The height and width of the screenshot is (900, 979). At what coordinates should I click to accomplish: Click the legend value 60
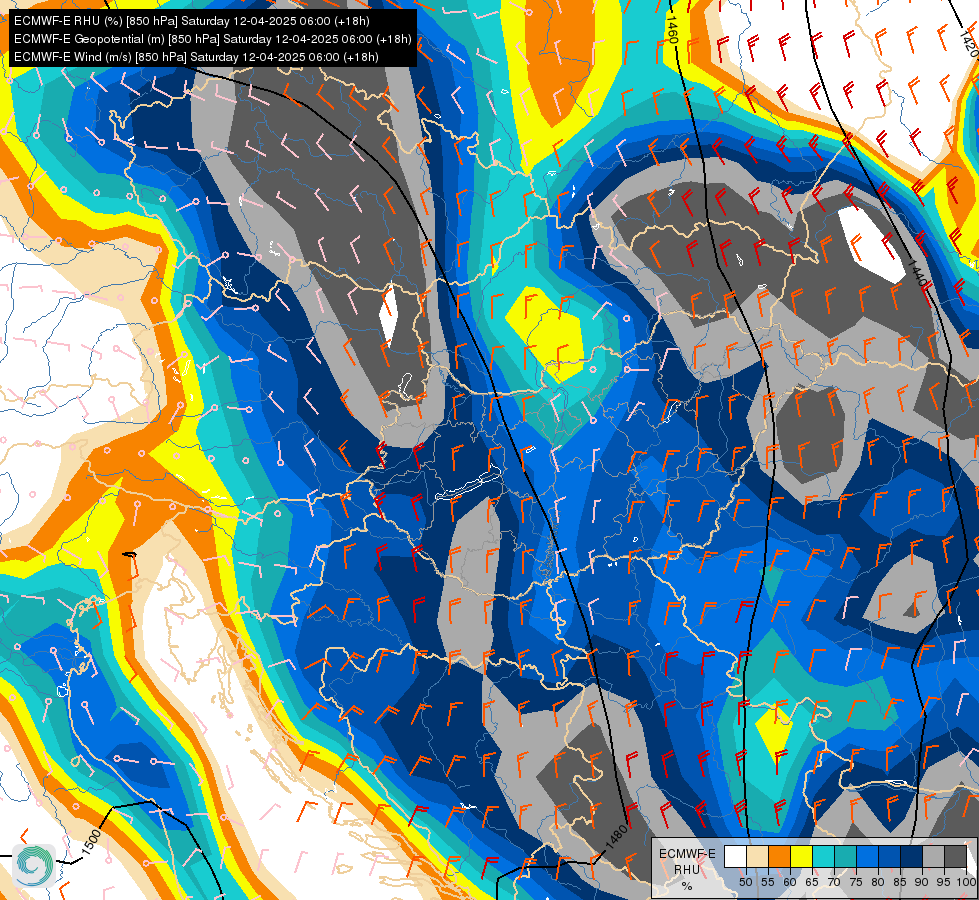coord(790,882)
